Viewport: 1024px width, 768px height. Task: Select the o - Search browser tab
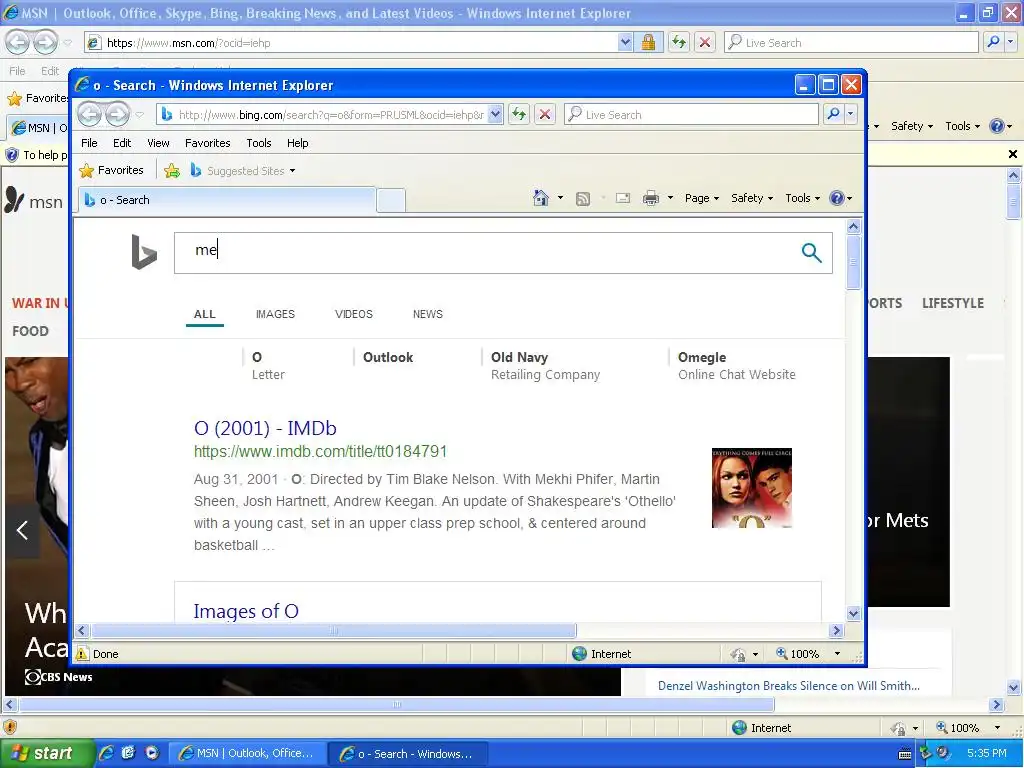pos(227,200)
